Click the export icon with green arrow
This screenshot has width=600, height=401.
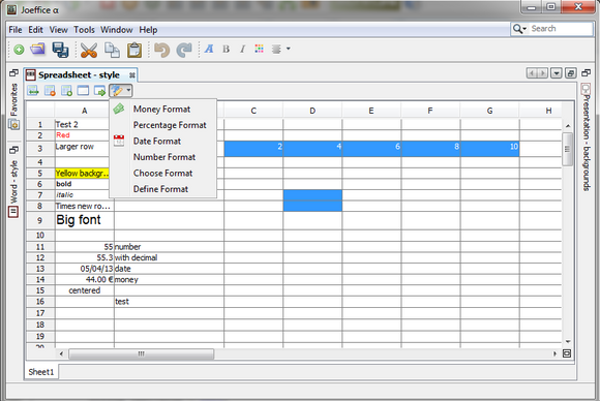99,91
